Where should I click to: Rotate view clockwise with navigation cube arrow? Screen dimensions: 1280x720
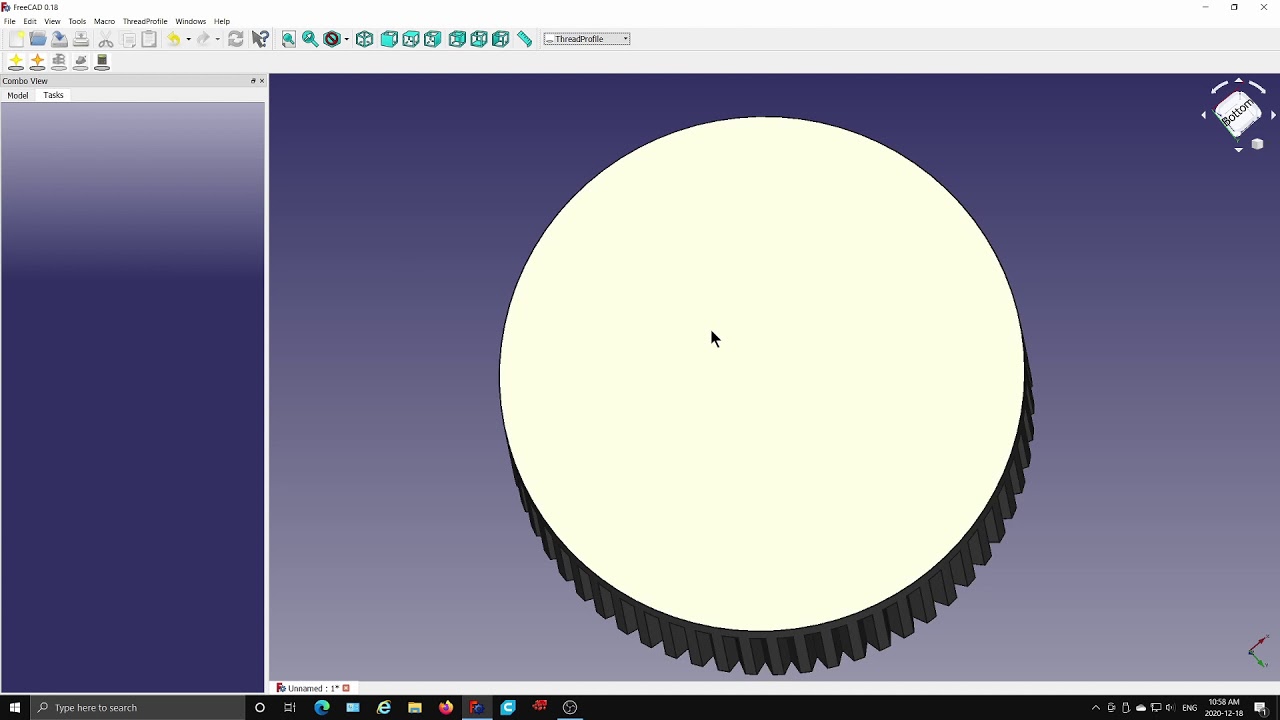click(1257, 87)
